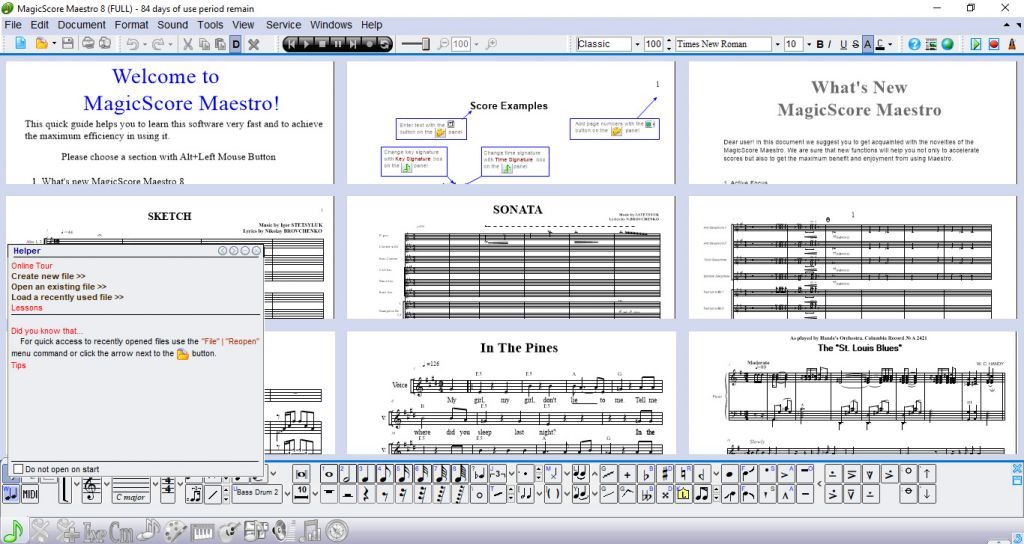Screen dimensions: 1024x544
Task: Click the green note icon in bottom bar
Action: point(12,530)
